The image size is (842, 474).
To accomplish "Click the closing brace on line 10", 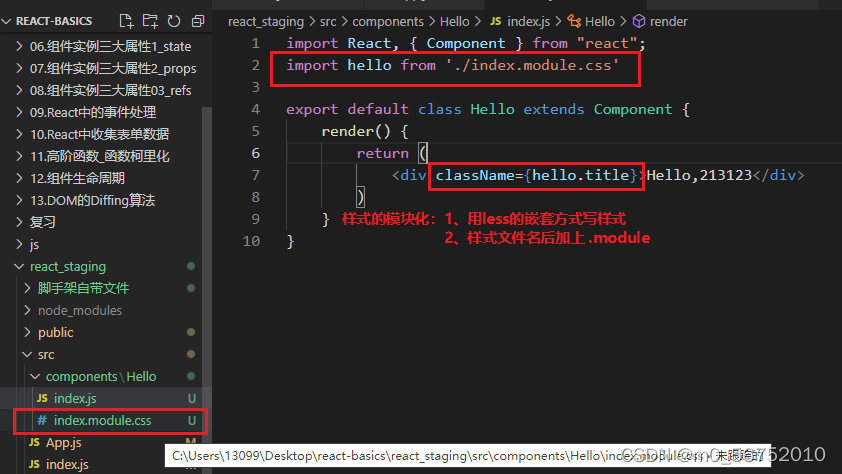I will tap(291, 242).
